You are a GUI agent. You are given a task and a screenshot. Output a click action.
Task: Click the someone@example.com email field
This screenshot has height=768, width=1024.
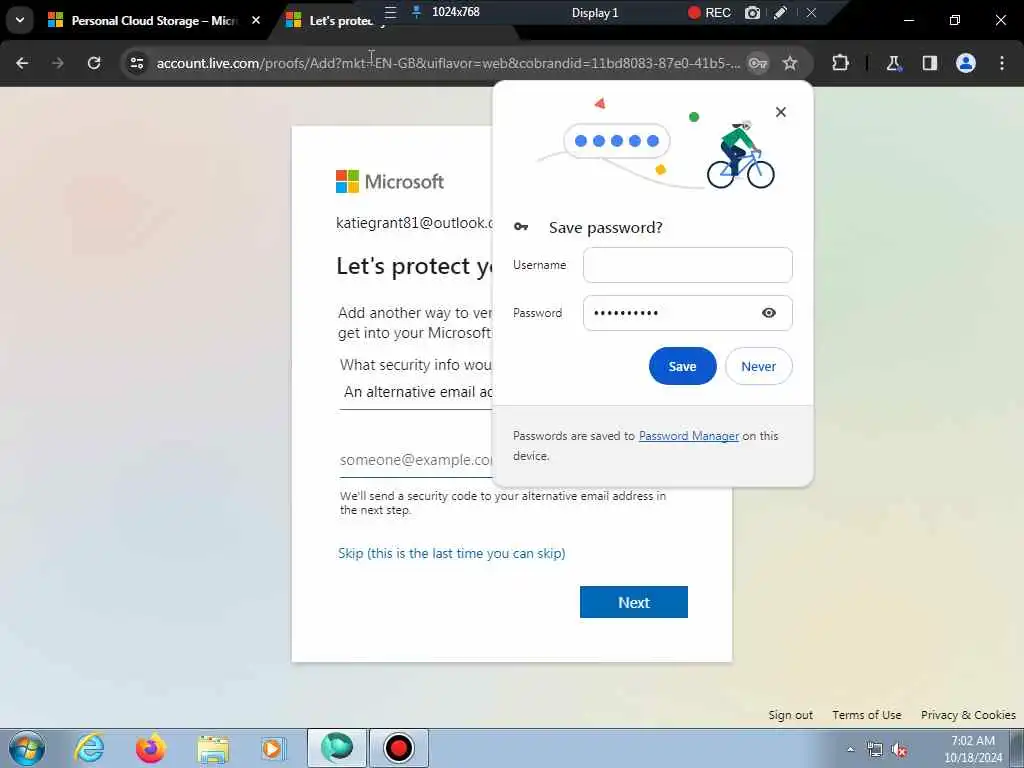tap(416, 460)
